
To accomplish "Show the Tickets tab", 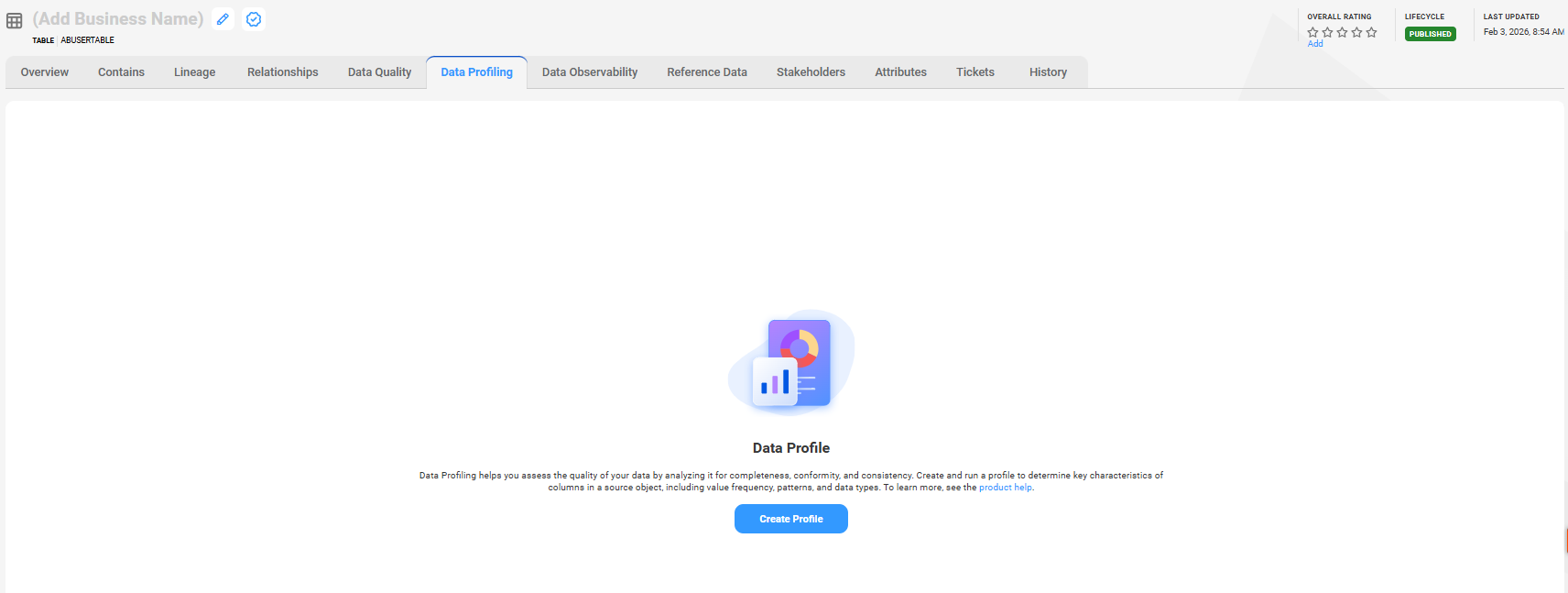I will (x=975, y=72).
